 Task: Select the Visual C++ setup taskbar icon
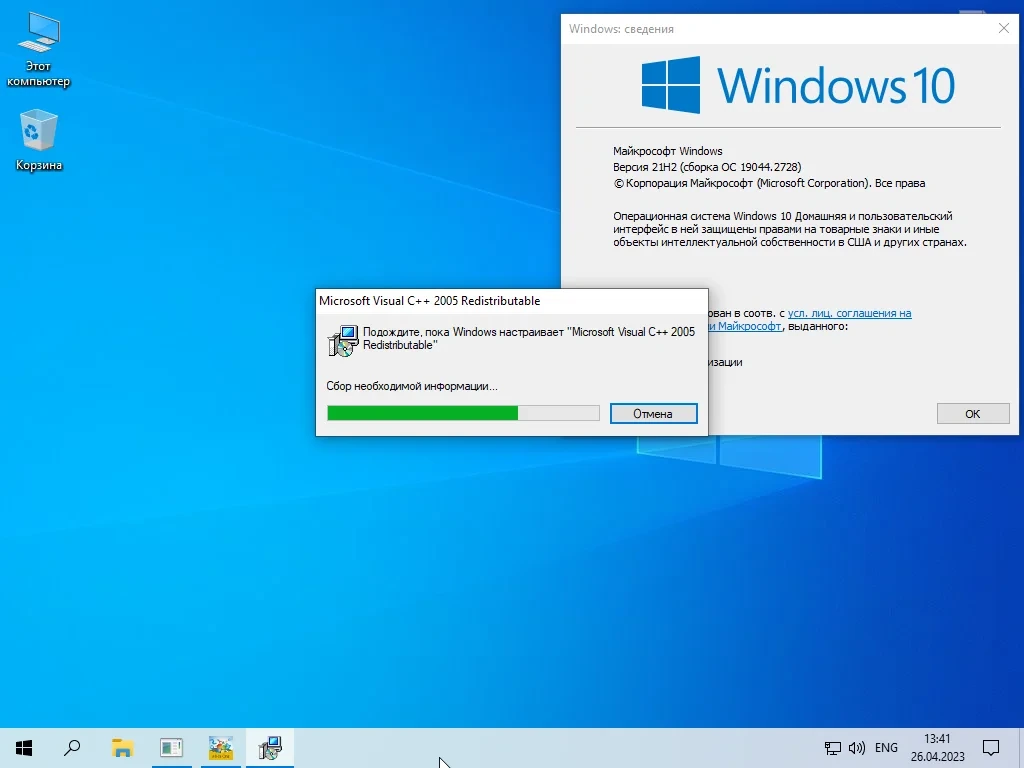coord(270,748)
